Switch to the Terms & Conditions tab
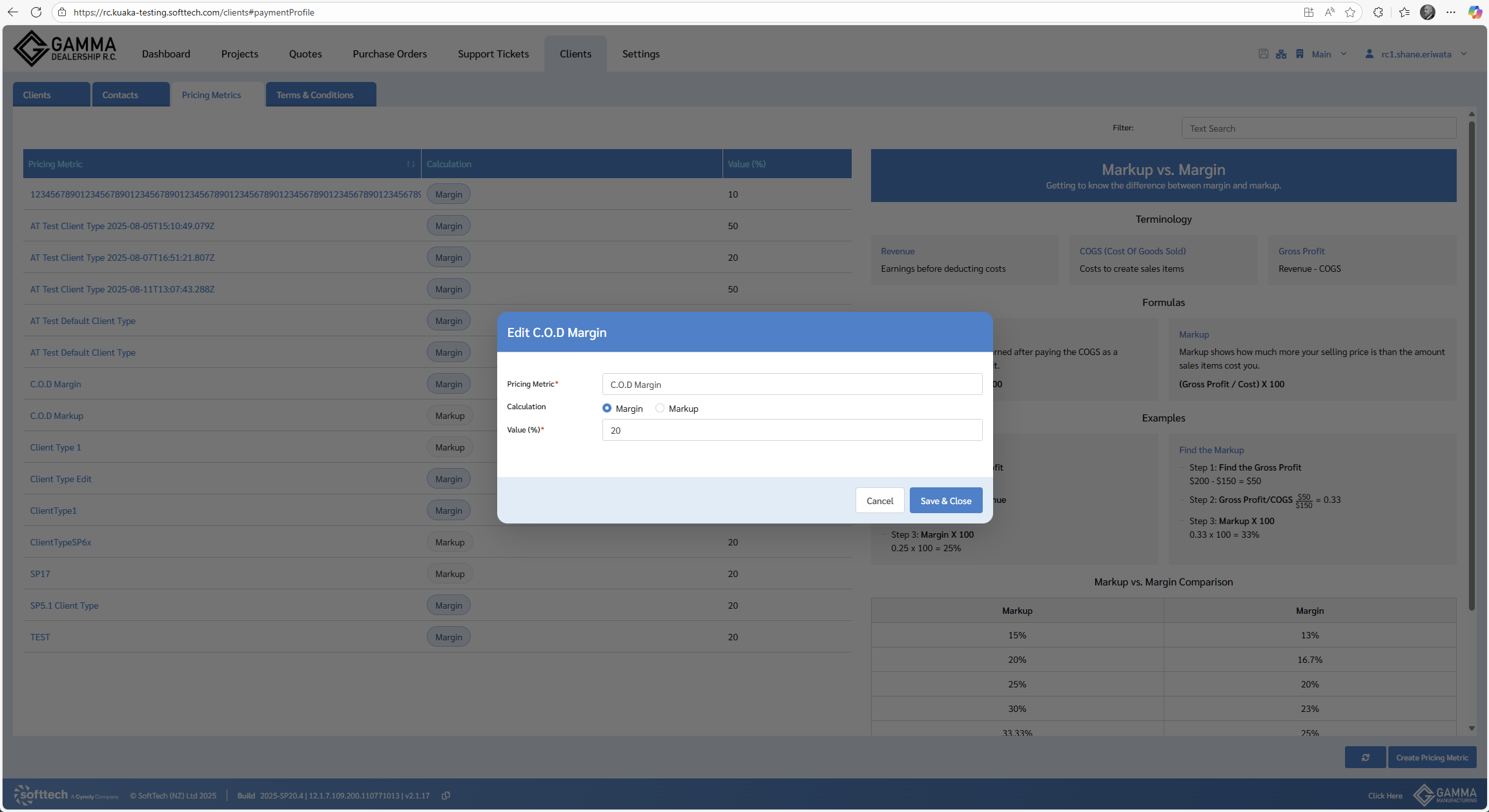1489x812 pixels. (x=314, y=95)
